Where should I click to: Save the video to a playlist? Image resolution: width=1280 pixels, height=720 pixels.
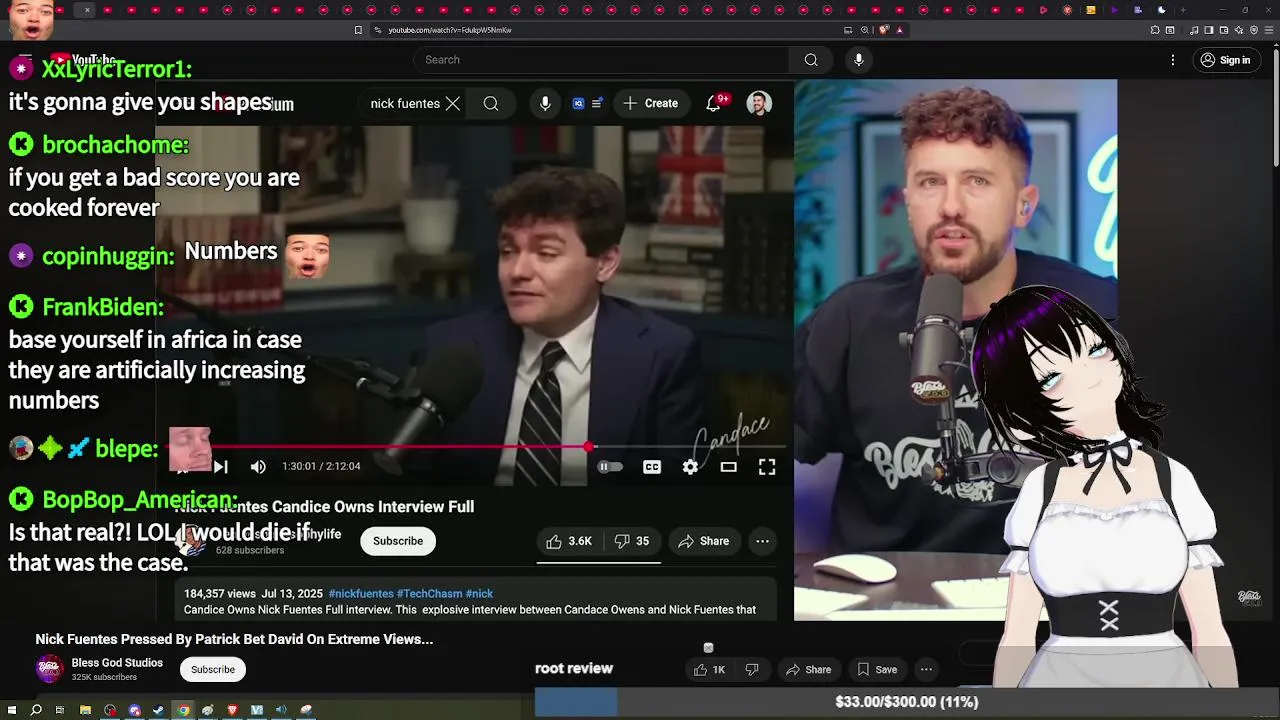877,670
